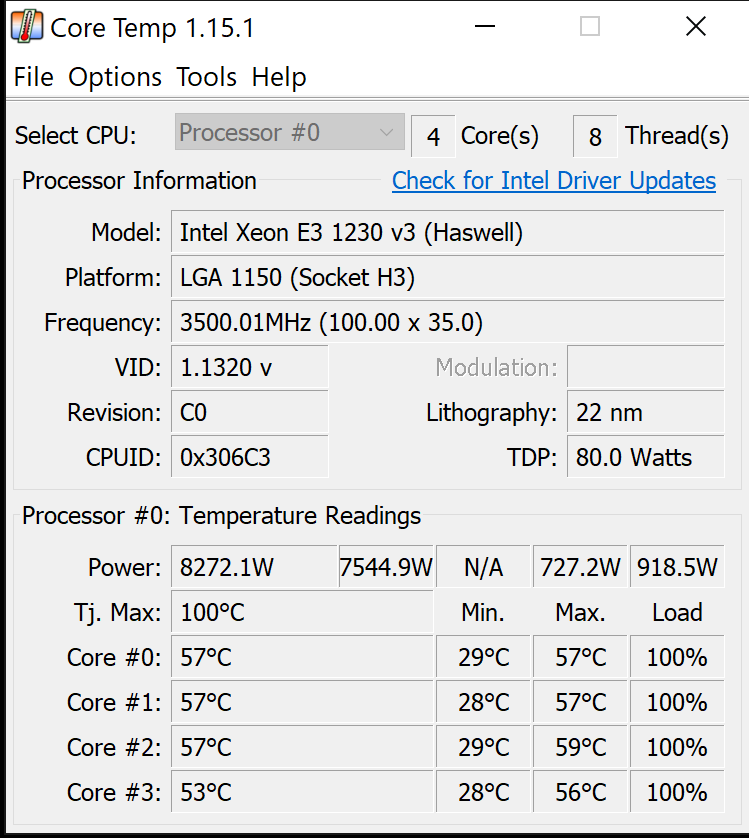Click the Cores count box
Image resolution: width=749 pixels, height=838 pixels.
[432, 135]
